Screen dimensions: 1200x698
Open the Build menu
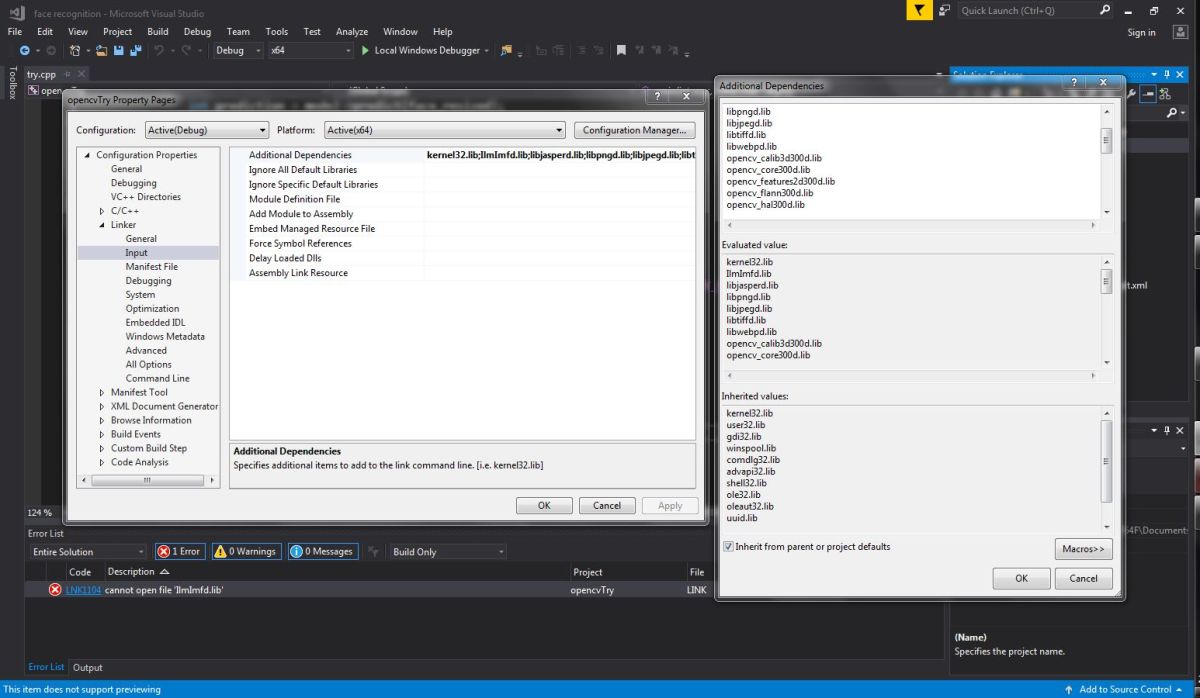(x=158, y=32)
